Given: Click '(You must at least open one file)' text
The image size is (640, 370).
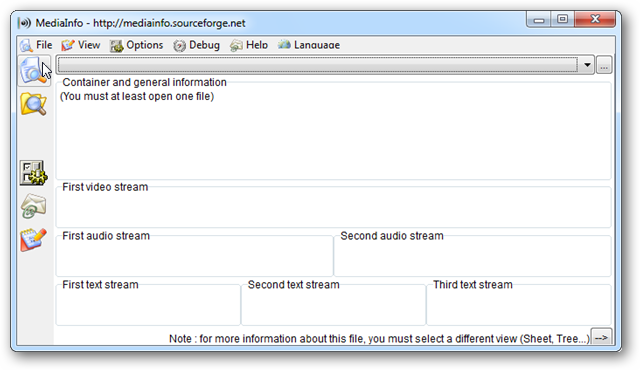Looking at the screenshot, I should pos(137,96).
